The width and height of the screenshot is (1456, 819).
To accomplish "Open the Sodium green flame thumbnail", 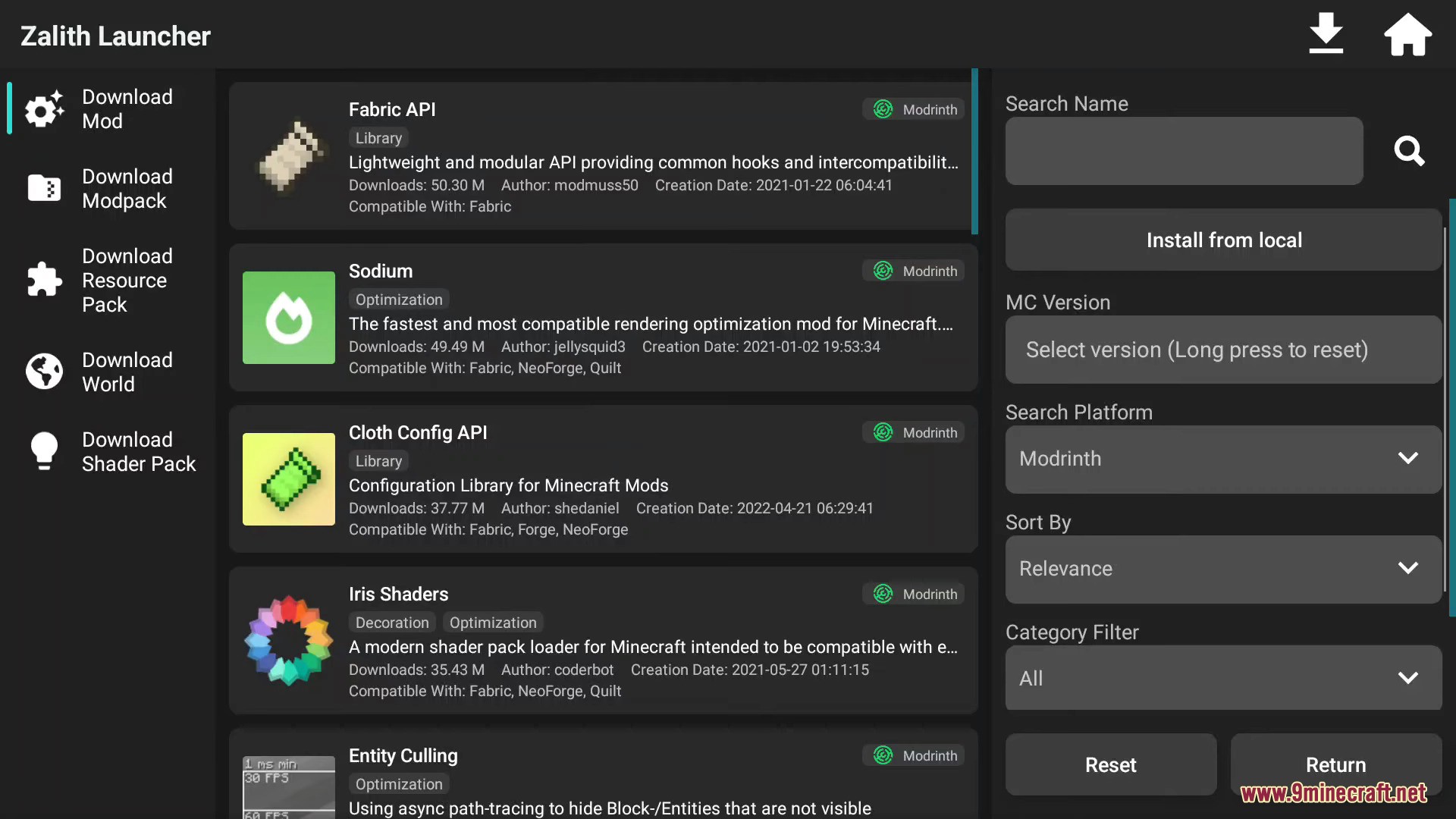I will click(289, 318).
